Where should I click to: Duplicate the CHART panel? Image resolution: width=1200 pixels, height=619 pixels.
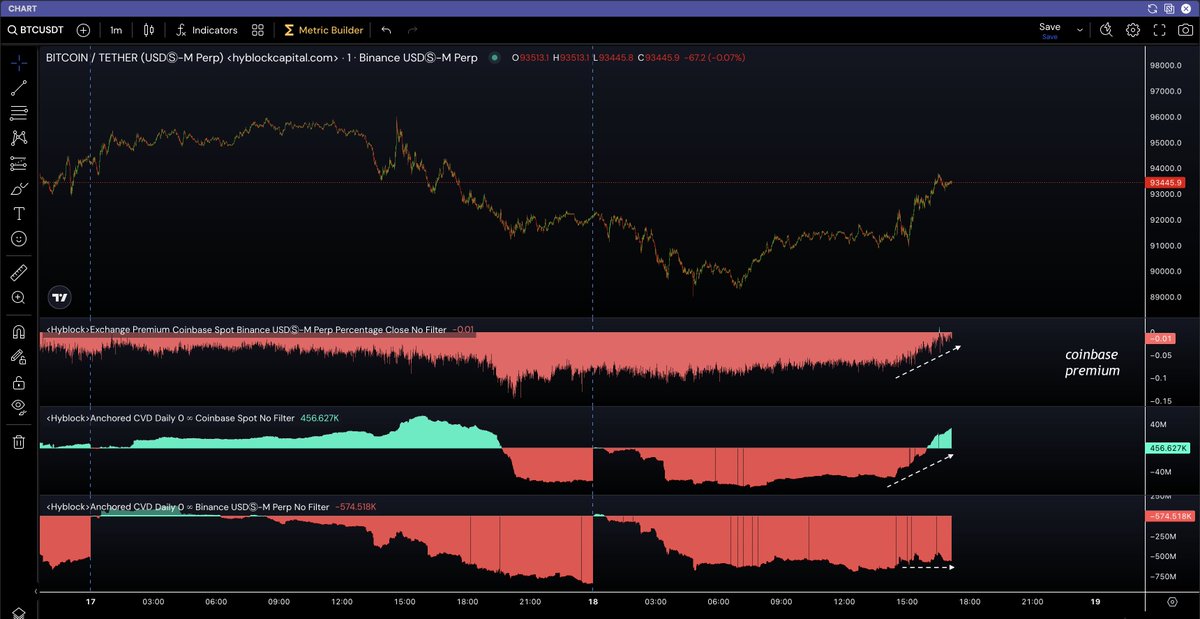pos(1170,7)
